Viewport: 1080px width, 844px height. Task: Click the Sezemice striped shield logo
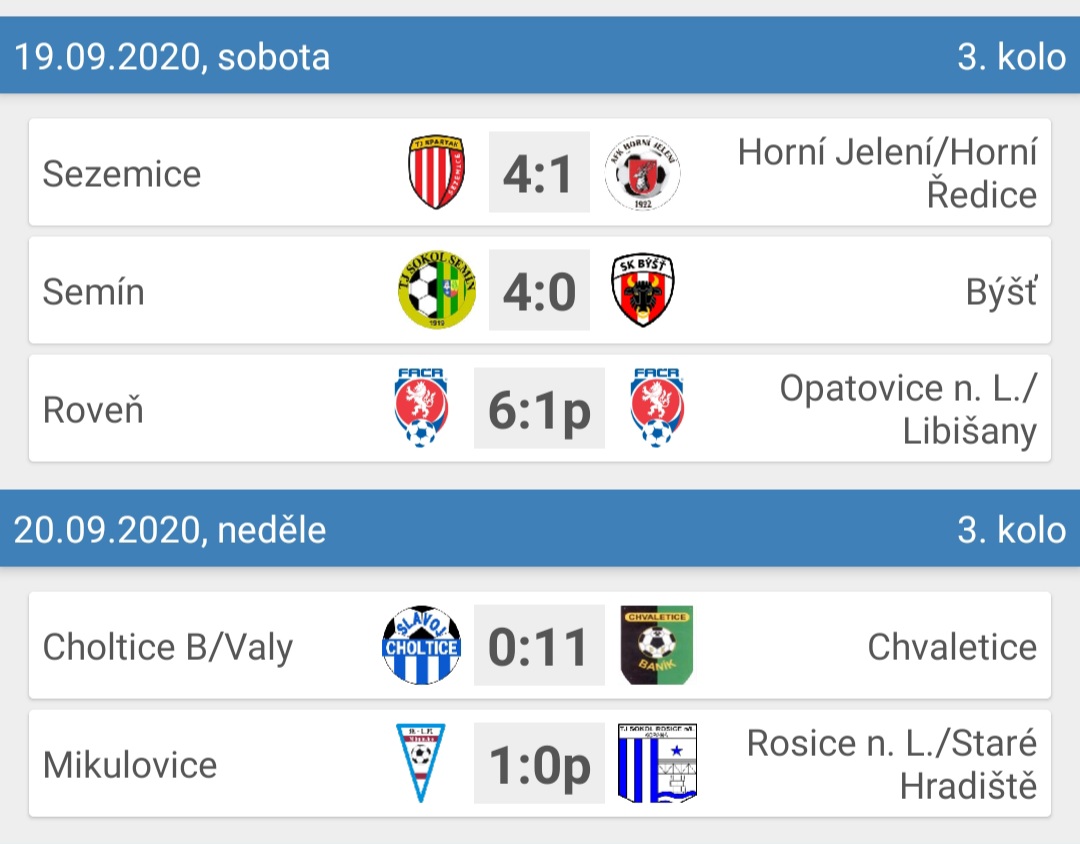tap(437, 172)
